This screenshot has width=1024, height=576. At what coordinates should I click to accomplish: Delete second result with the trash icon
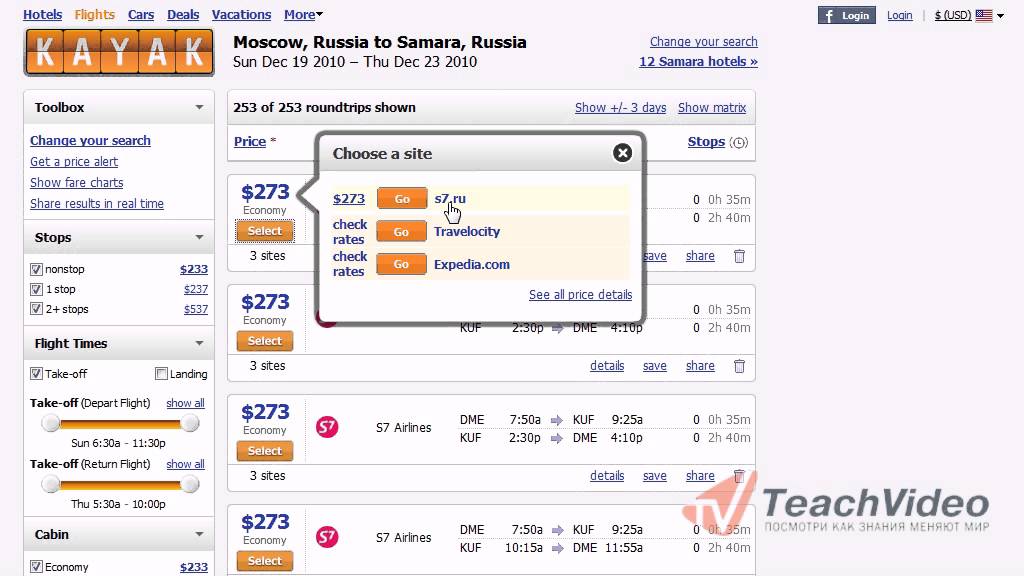739,366
